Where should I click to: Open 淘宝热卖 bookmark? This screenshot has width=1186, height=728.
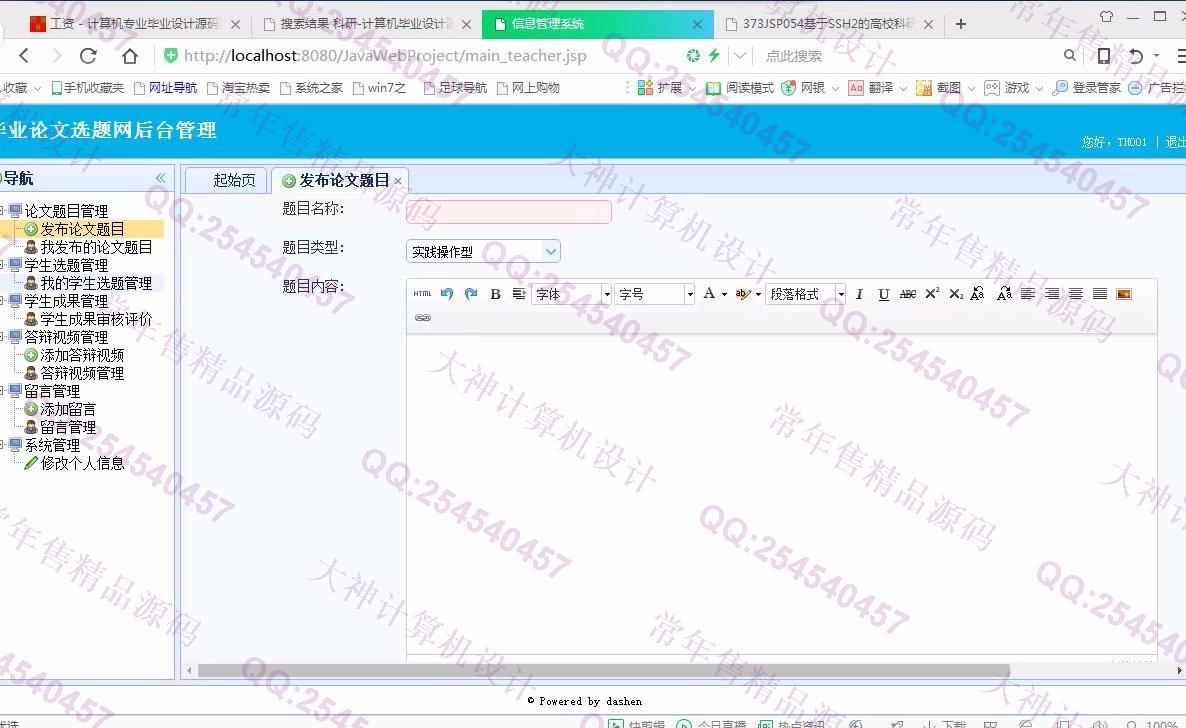coord(238,88)
